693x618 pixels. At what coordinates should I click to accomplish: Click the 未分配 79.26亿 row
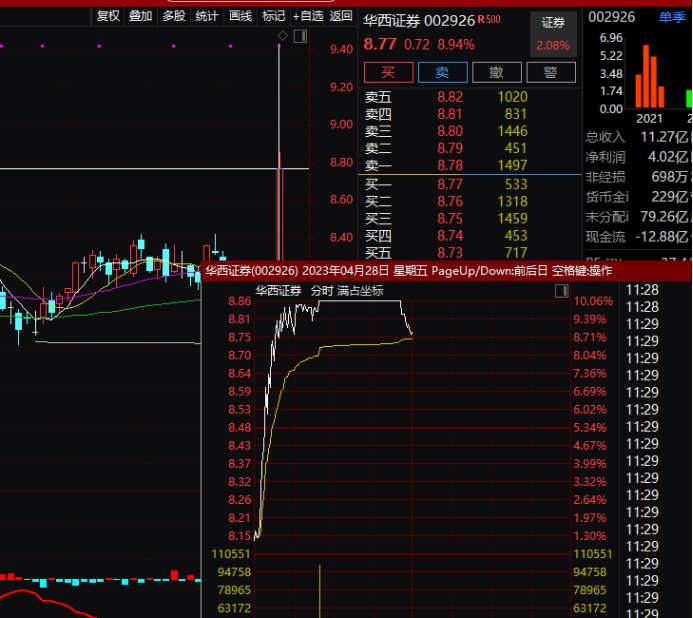(638, 217)
